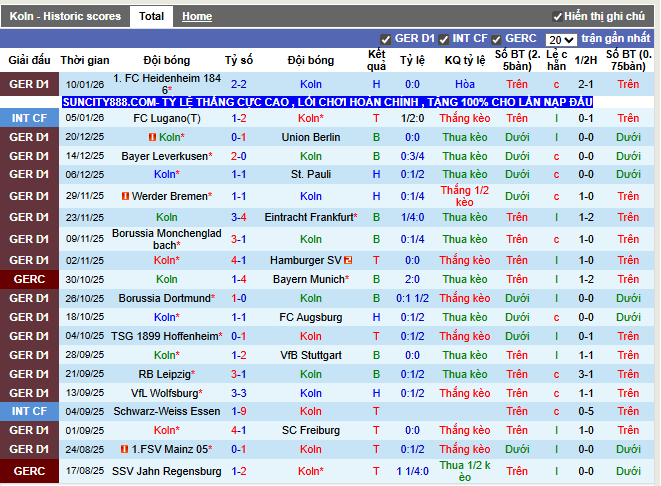Viewport: 661px width, 486px height.
Task: Click the FC Augsburg team name
Action: tap(311, 317)
